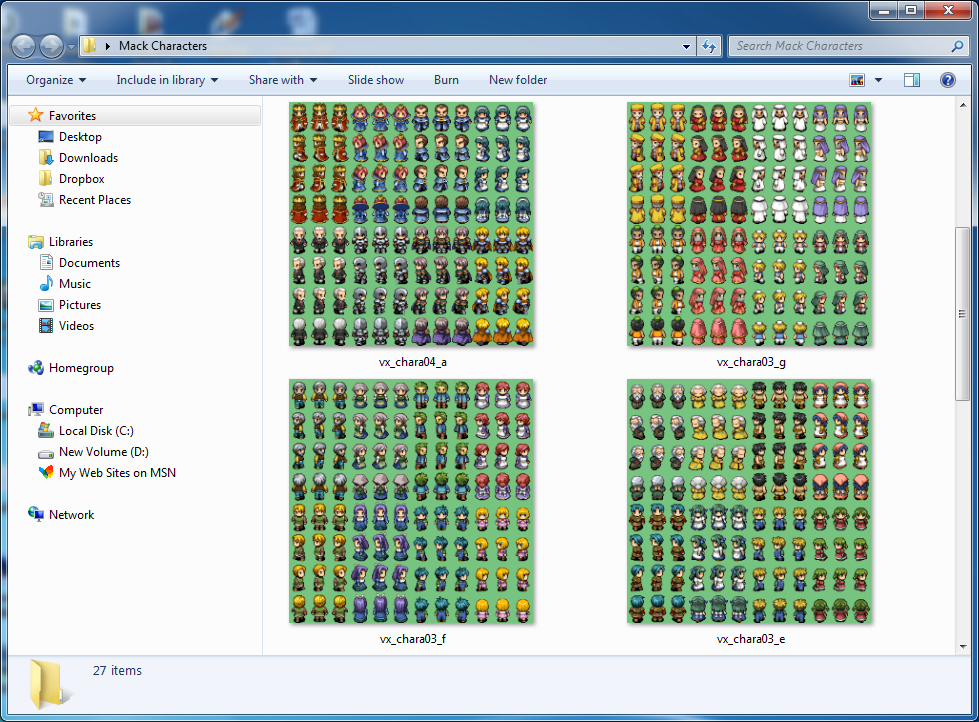Click the file list scrollbar thumb

(x=962, y=314)
